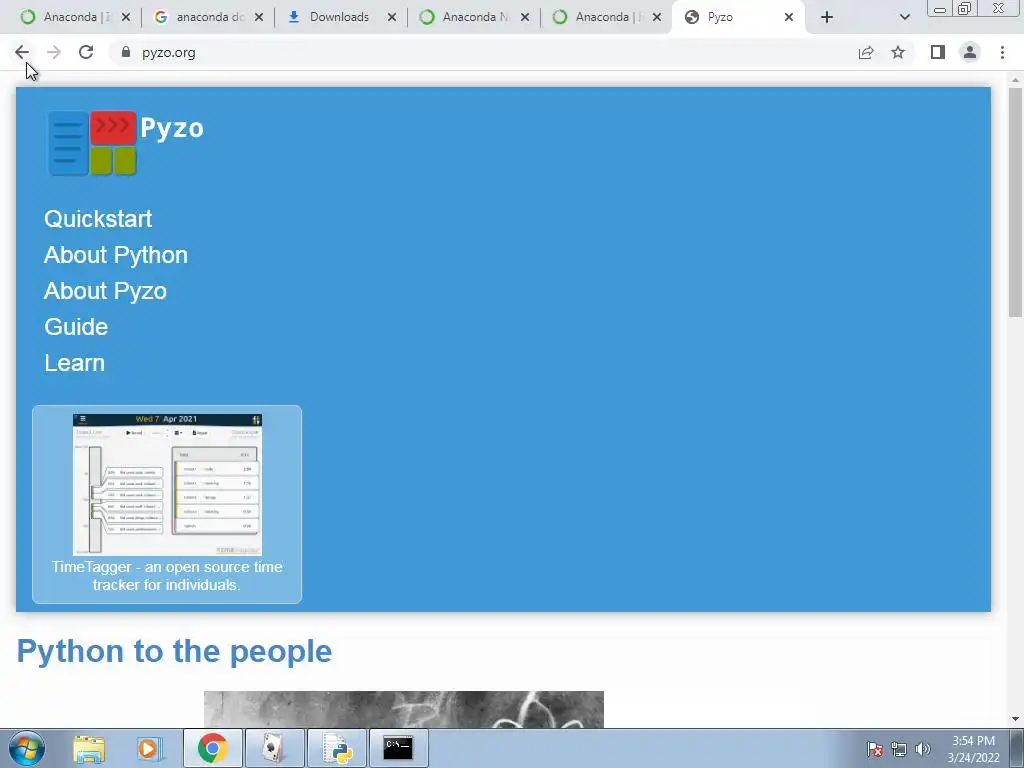Open the Quickstart link

pyautogui.click(x=98, y=219)
